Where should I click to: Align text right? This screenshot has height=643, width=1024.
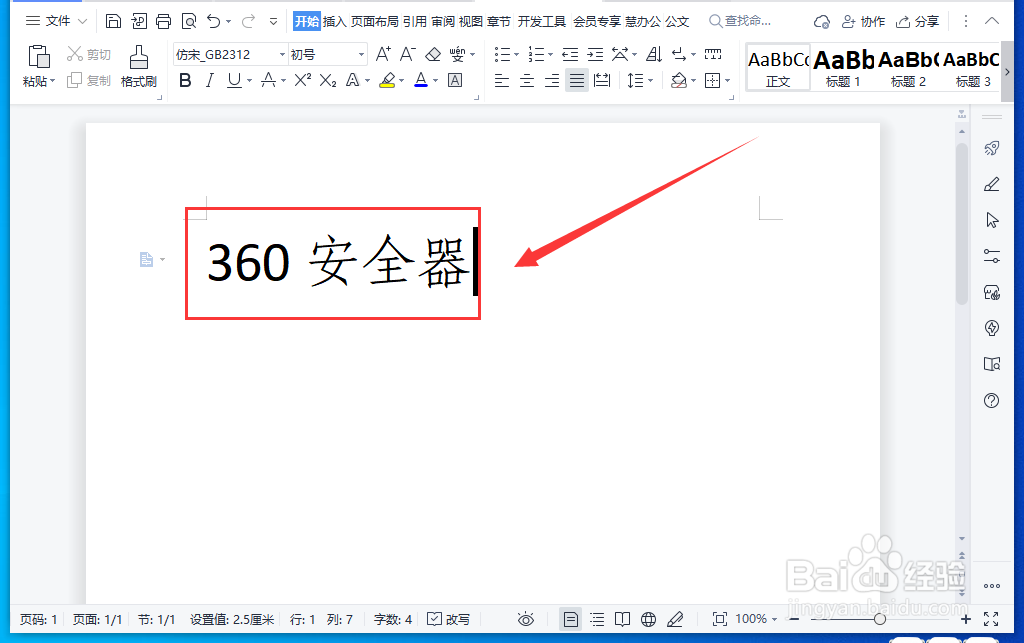pos(552,80)
